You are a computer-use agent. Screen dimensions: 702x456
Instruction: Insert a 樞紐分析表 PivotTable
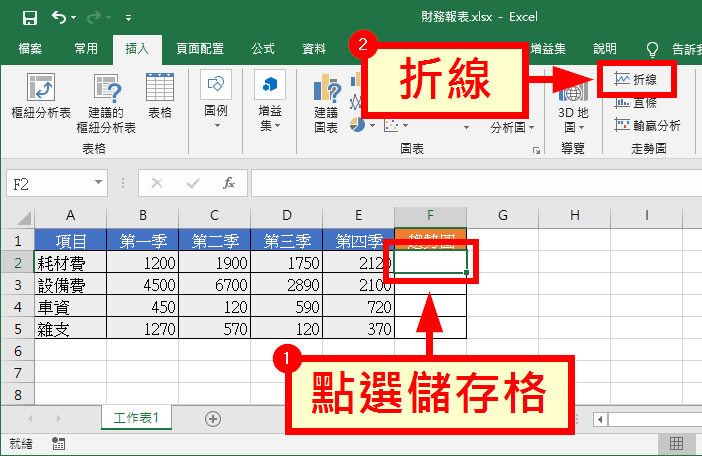tap(41, 97)
